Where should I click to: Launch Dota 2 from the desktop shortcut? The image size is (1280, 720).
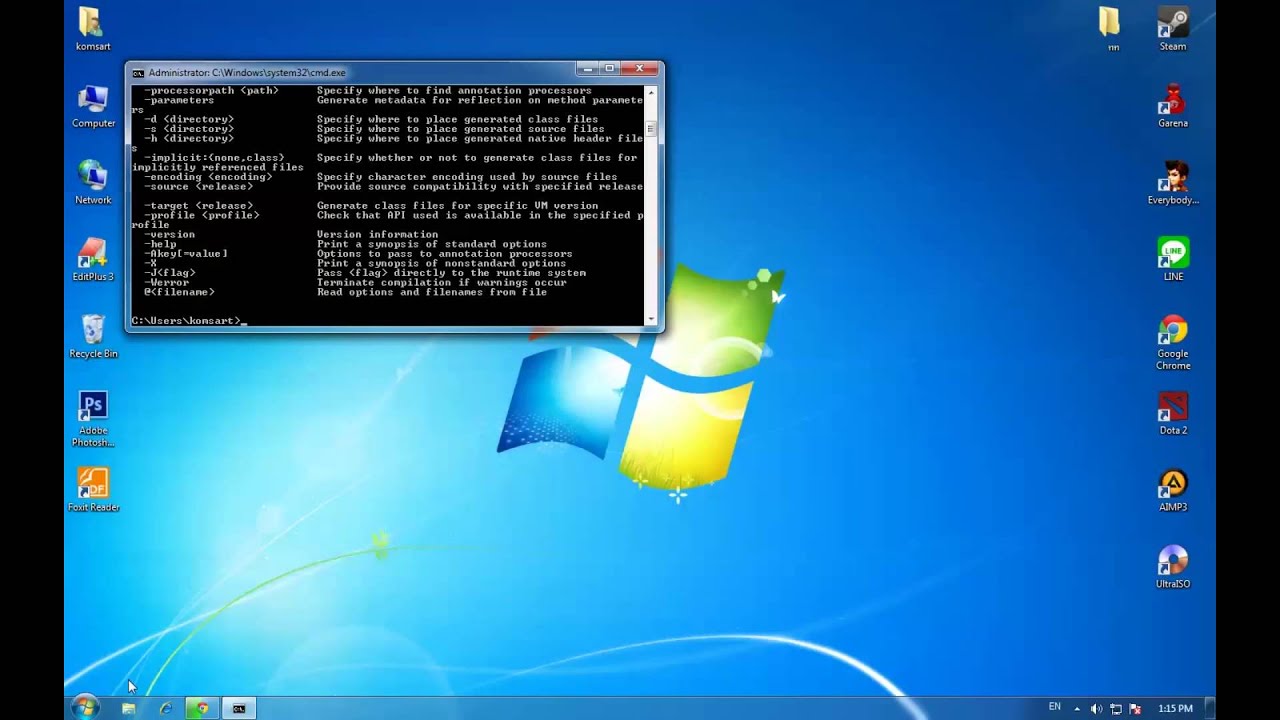click(1173, 413)
